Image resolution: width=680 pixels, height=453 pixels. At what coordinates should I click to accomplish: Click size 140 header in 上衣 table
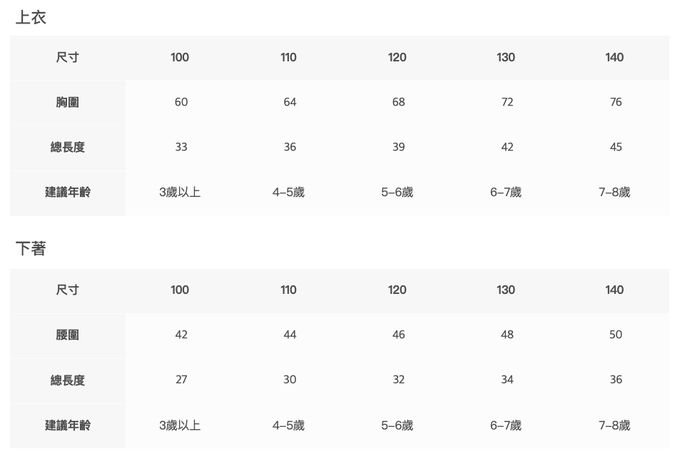point(615,57)
